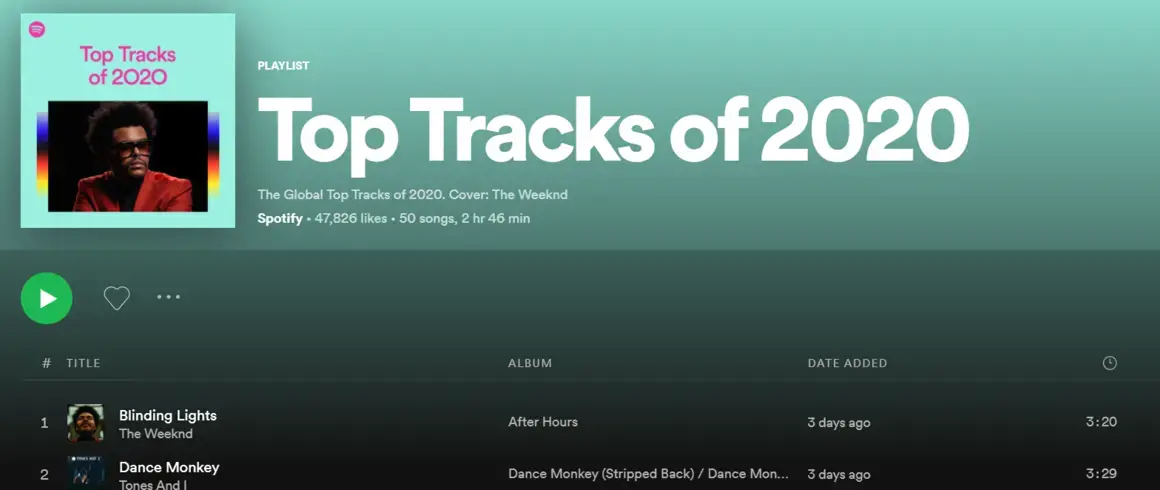Select the Blinding Lights track title
Viewport: 1160px width, 490px height.
click(167, 415)
